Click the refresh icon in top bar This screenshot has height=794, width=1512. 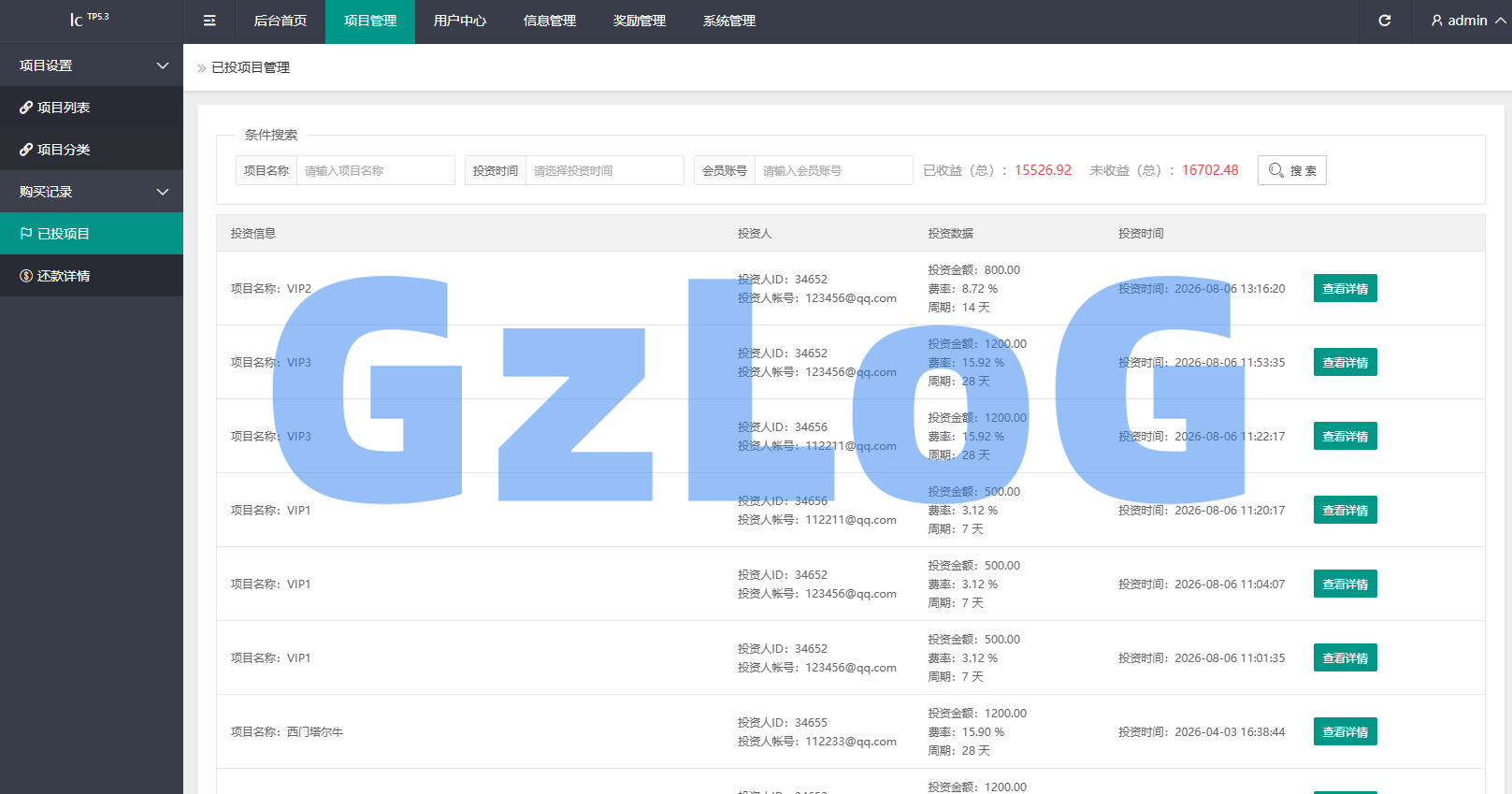coord(1385,21)
